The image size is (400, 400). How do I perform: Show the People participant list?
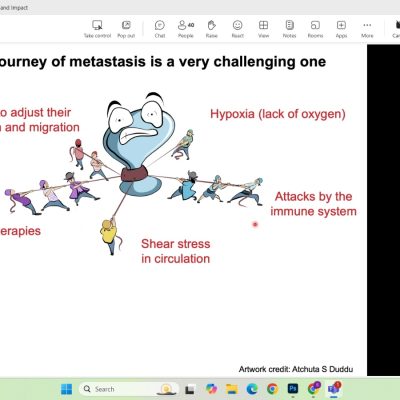(186, 29)
